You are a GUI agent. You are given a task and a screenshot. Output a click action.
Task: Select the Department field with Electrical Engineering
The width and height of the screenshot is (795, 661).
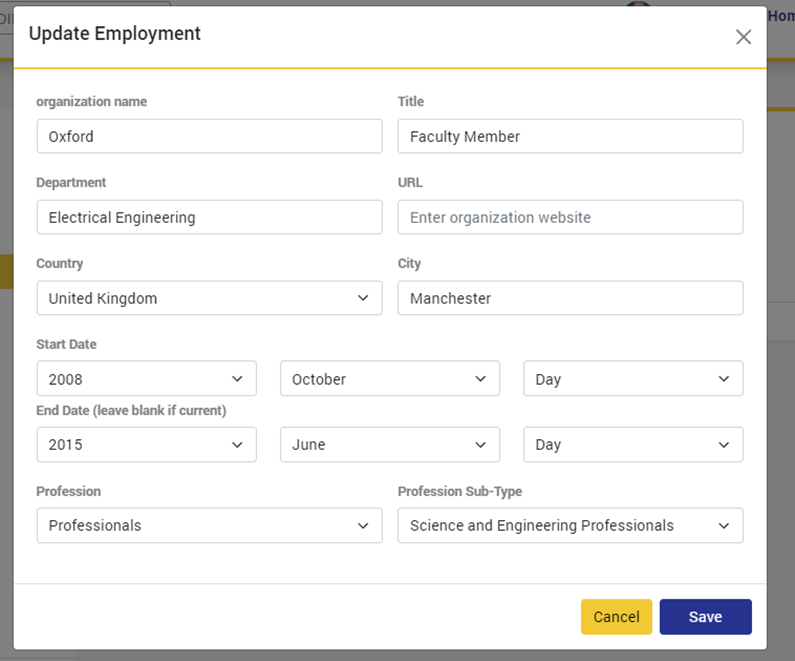point(209,218)
